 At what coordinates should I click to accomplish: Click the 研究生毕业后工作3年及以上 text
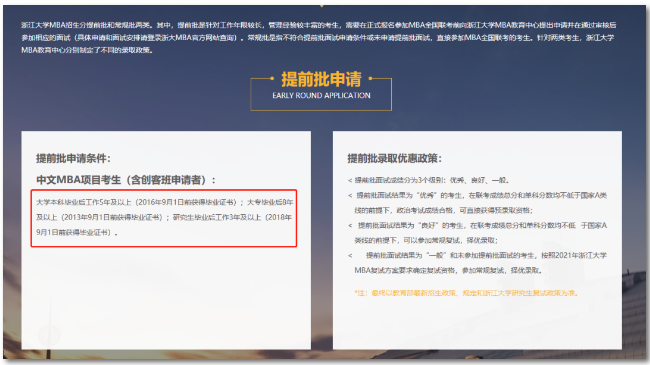tap(217, 217)
